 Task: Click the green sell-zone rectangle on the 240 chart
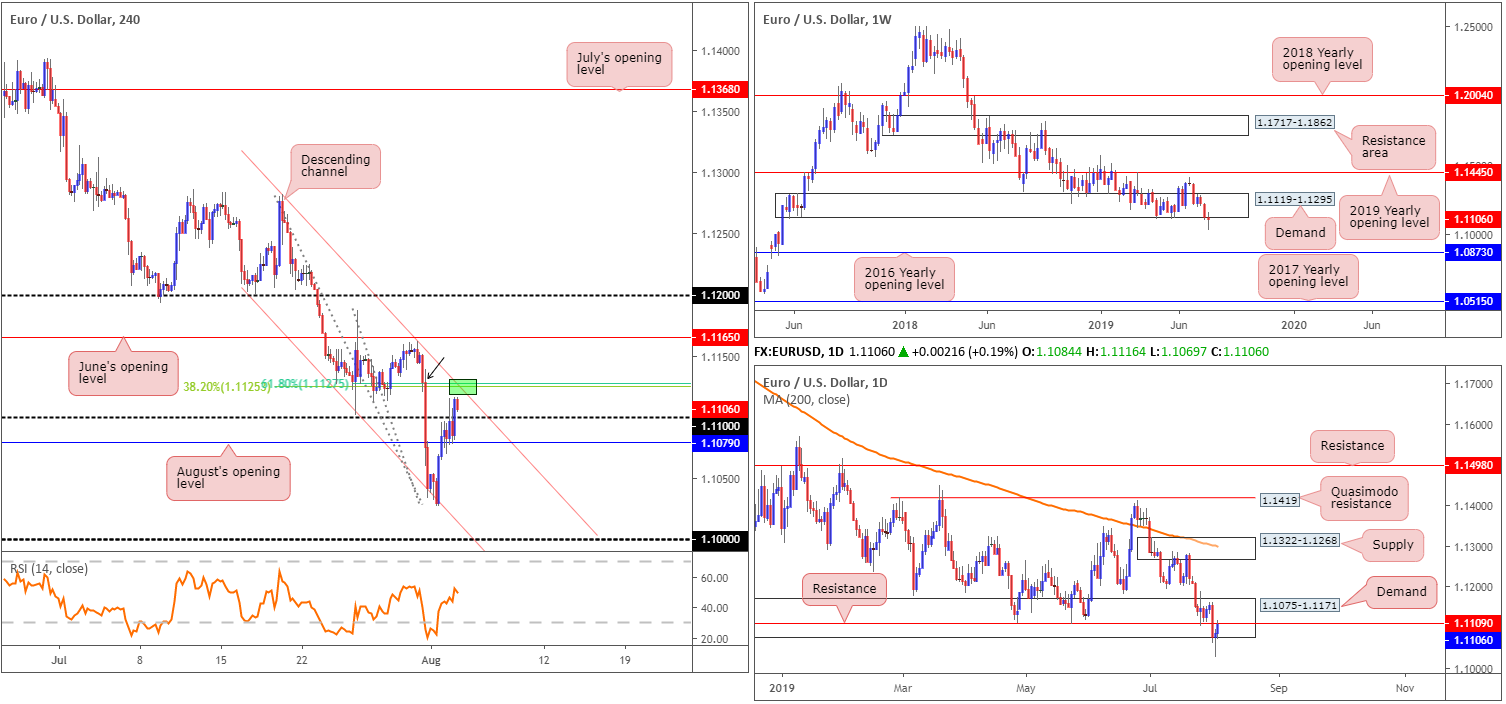click(463, 386)
